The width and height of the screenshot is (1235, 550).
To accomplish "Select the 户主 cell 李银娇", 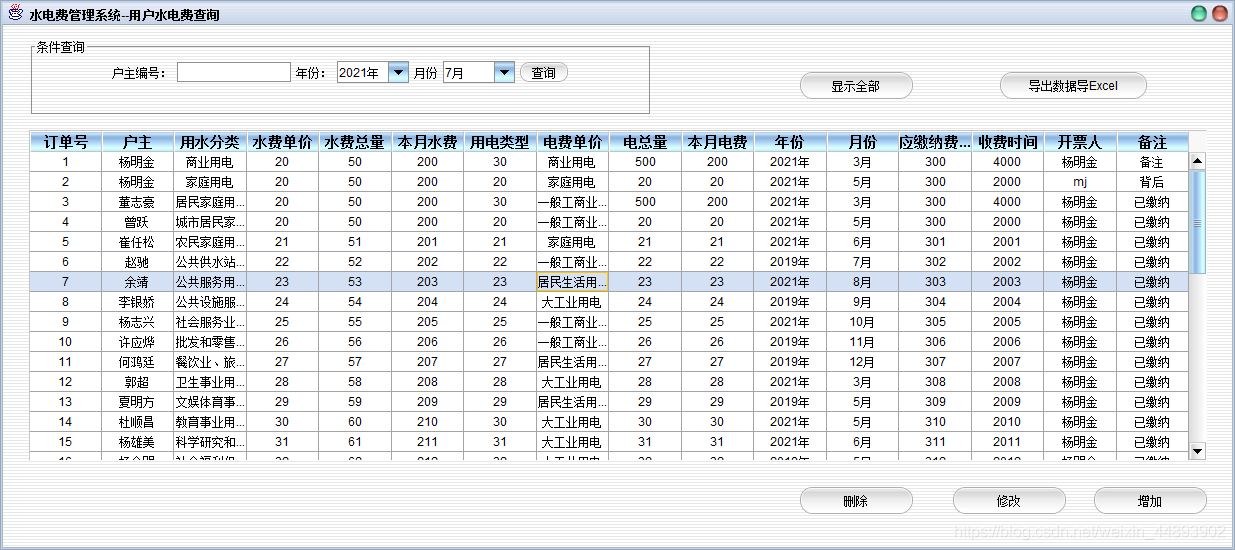I will tap(138, 302).
